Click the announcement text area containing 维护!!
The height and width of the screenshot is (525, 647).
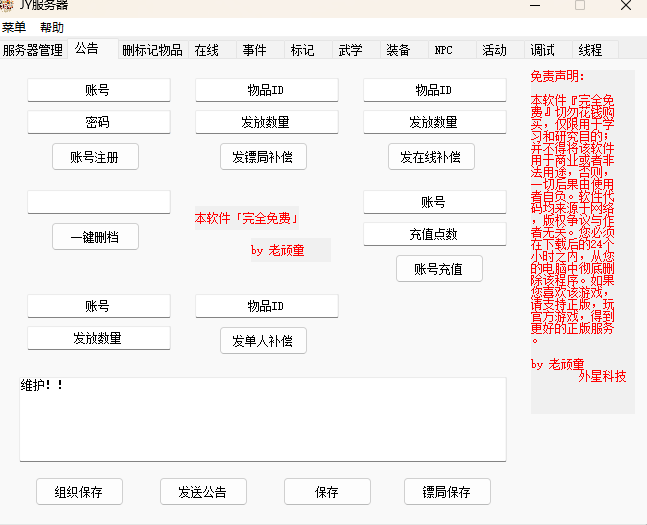[x=262, y=420]
